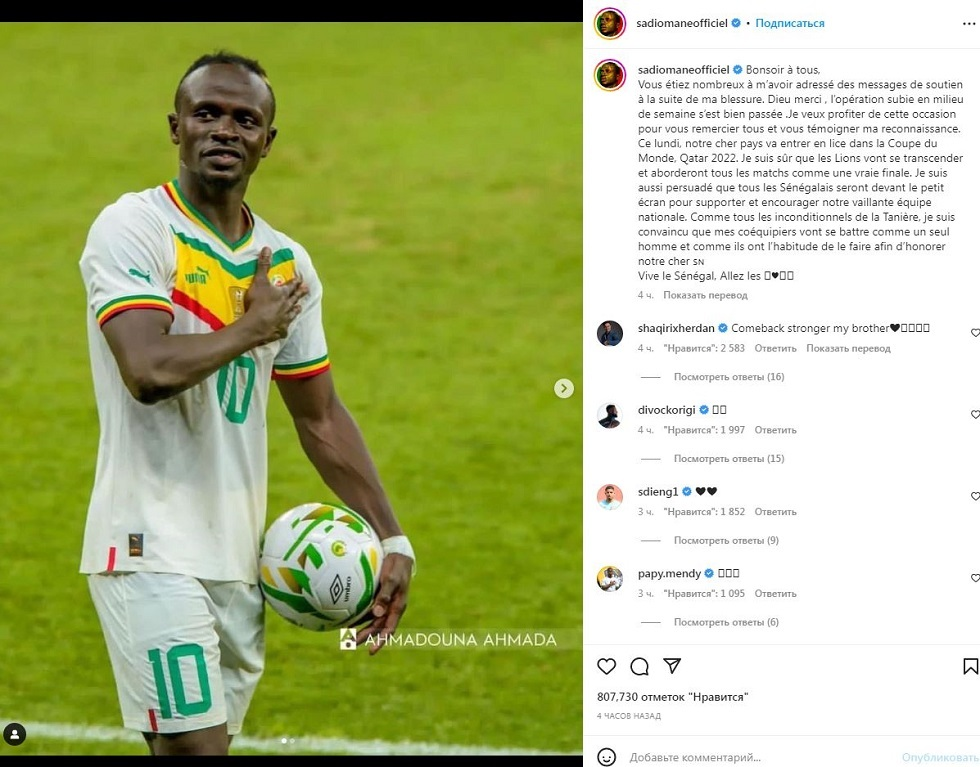This screenshot has height=767, width=980.
Task: Like sdieng1's comment with its heart
Action: click(975, 496)
